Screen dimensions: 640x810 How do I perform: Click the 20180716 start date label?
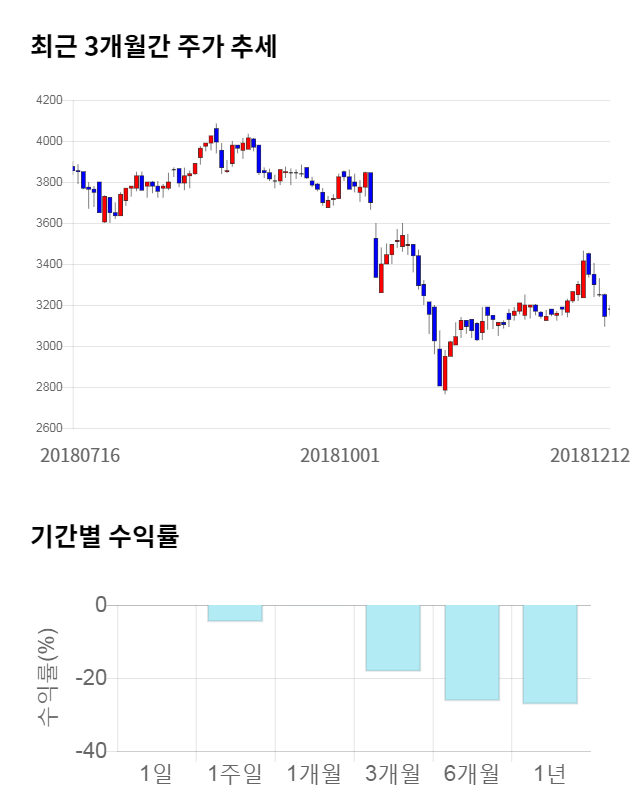pos(80,455)
